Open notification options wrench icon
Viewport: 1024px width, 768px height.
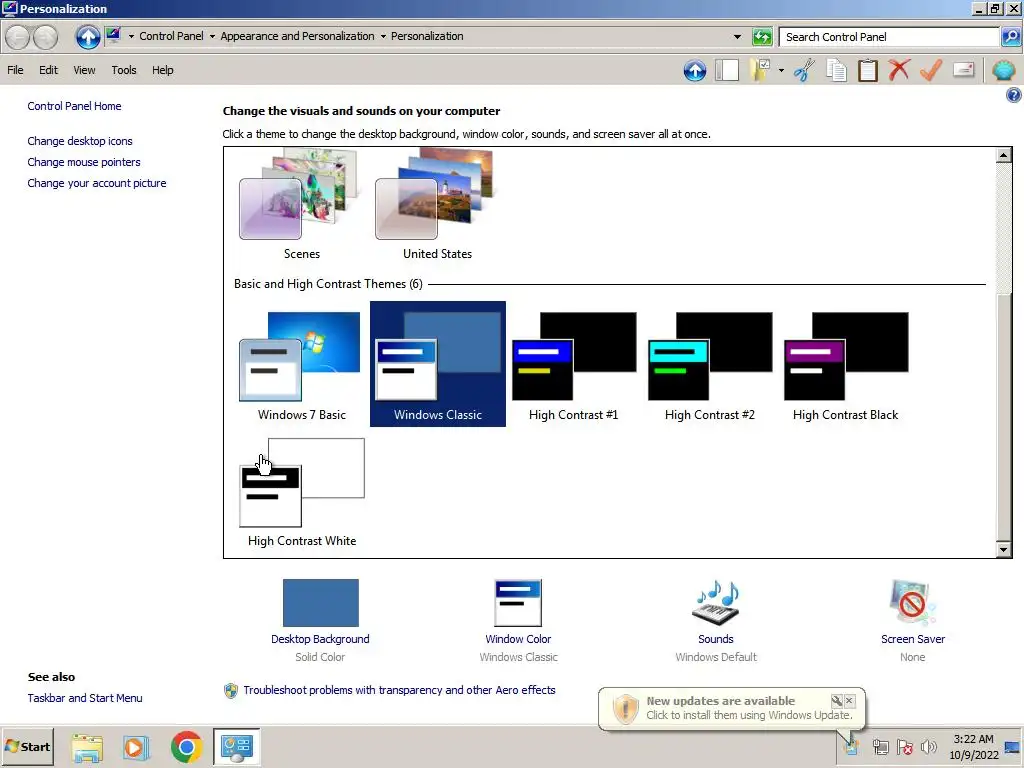click(836, 701)
